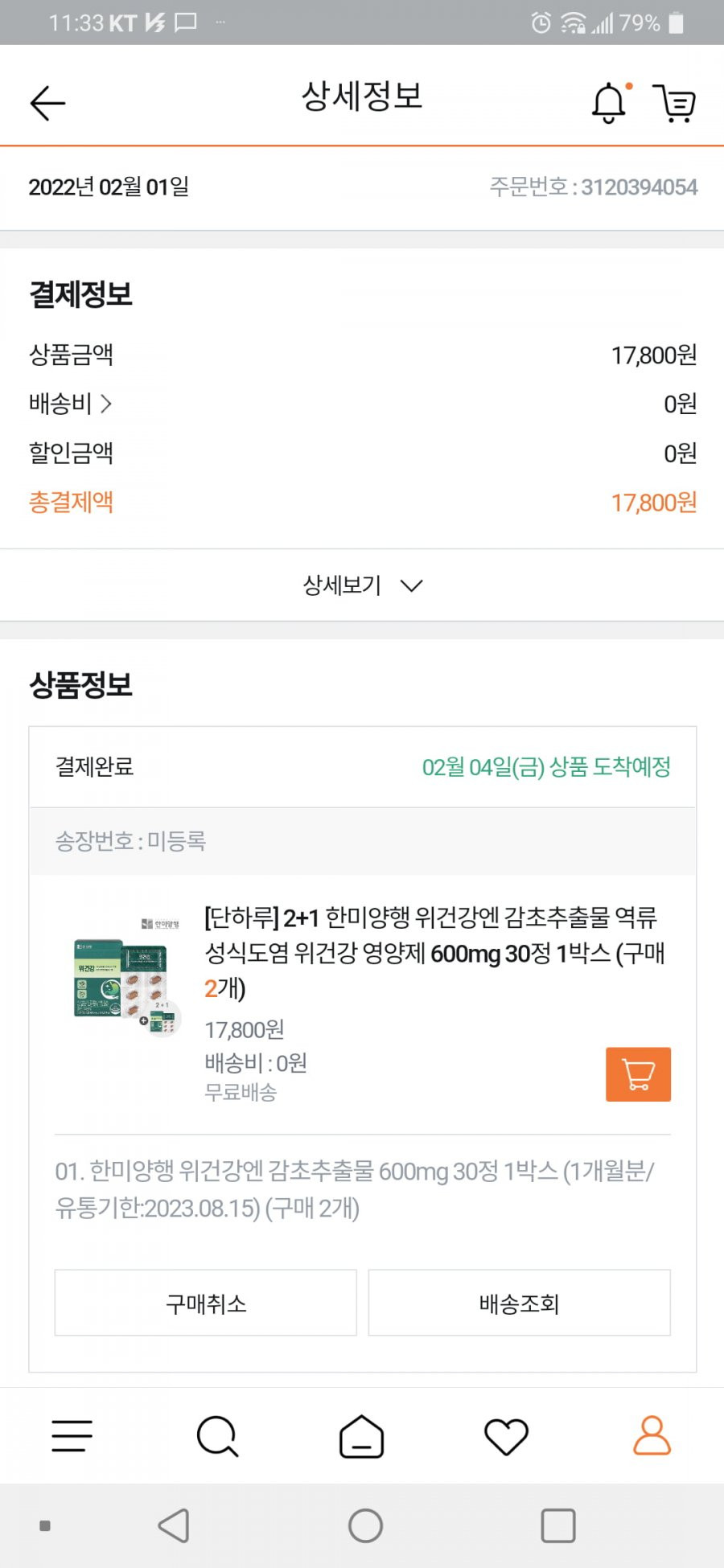Expand 배송비 shipping fee details
724x1568 pixels.
coord(70,404)
